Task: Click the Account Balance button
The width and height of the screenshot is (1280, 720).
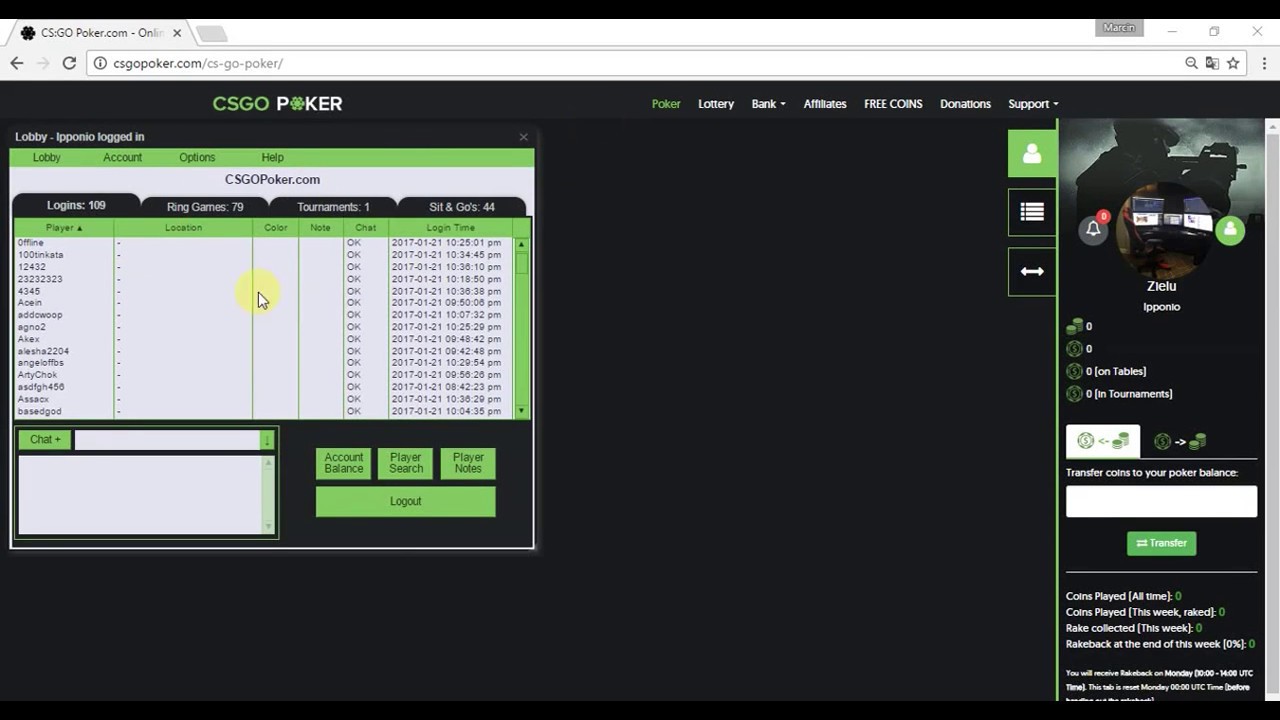Action: pos(343,463)
